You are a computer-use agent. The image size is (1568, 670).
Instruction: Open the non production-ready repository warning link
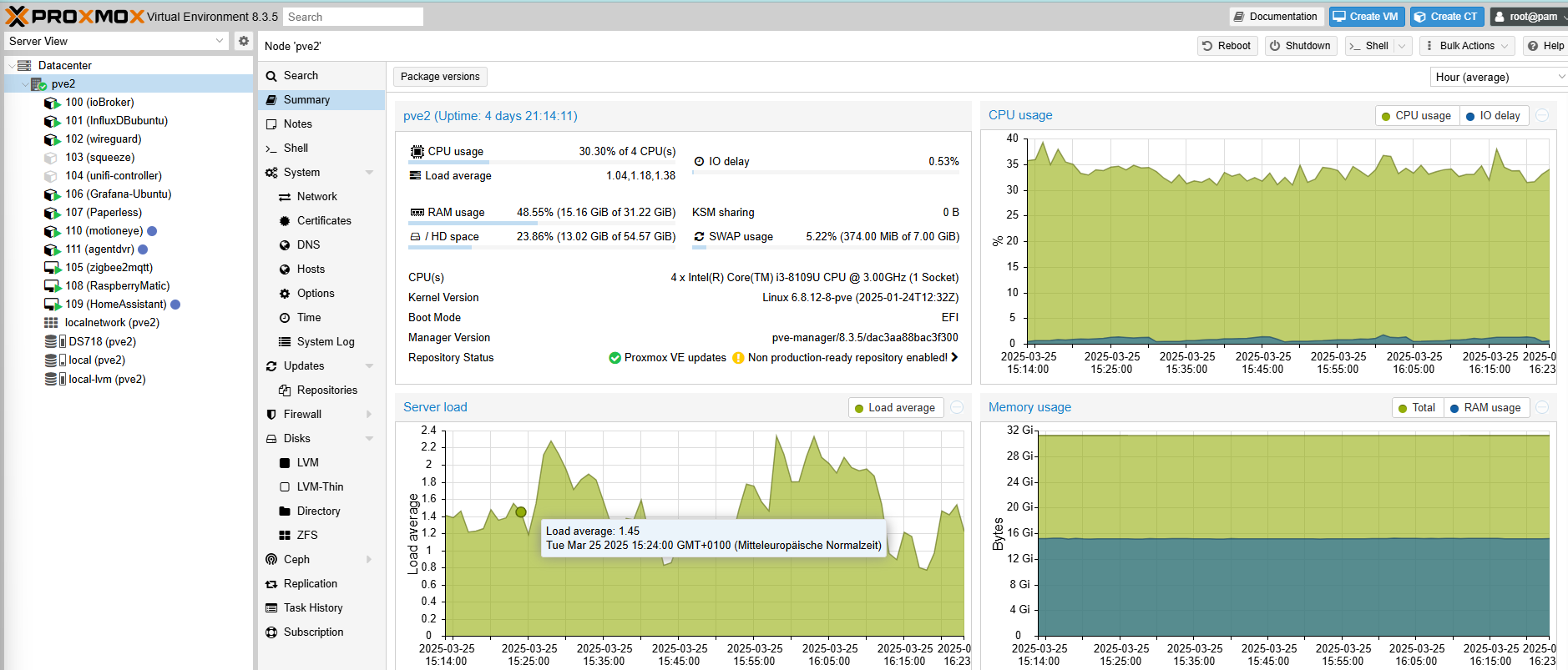[x=845, y=358]
